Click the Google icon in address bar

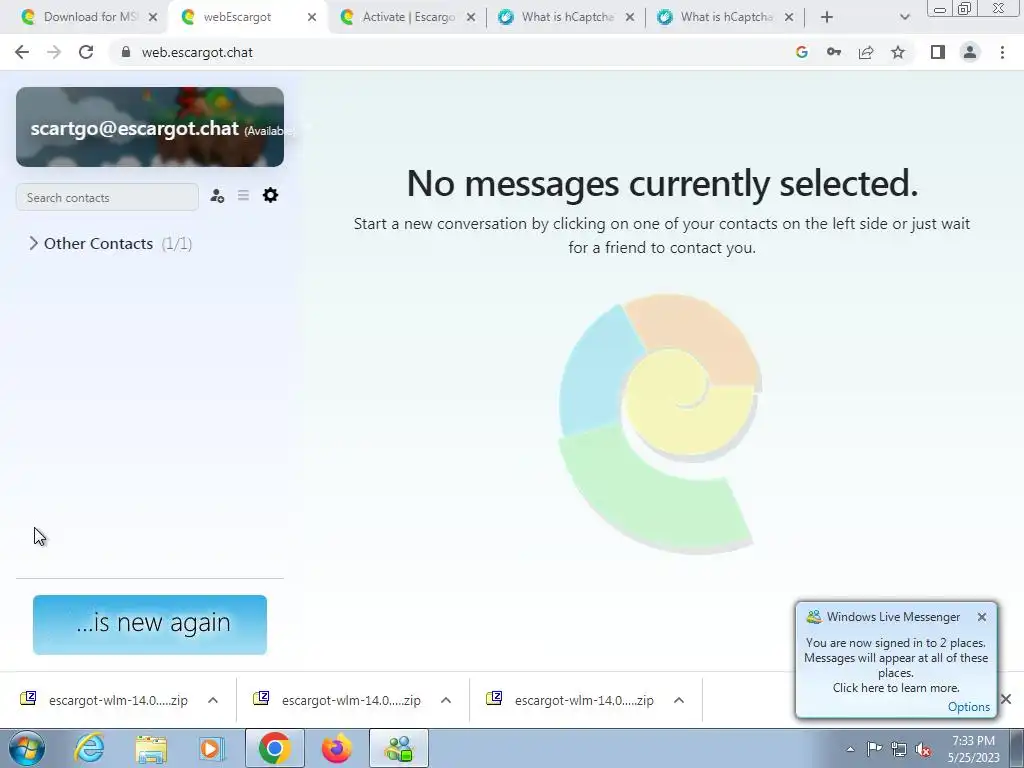(x=802, y=52)
